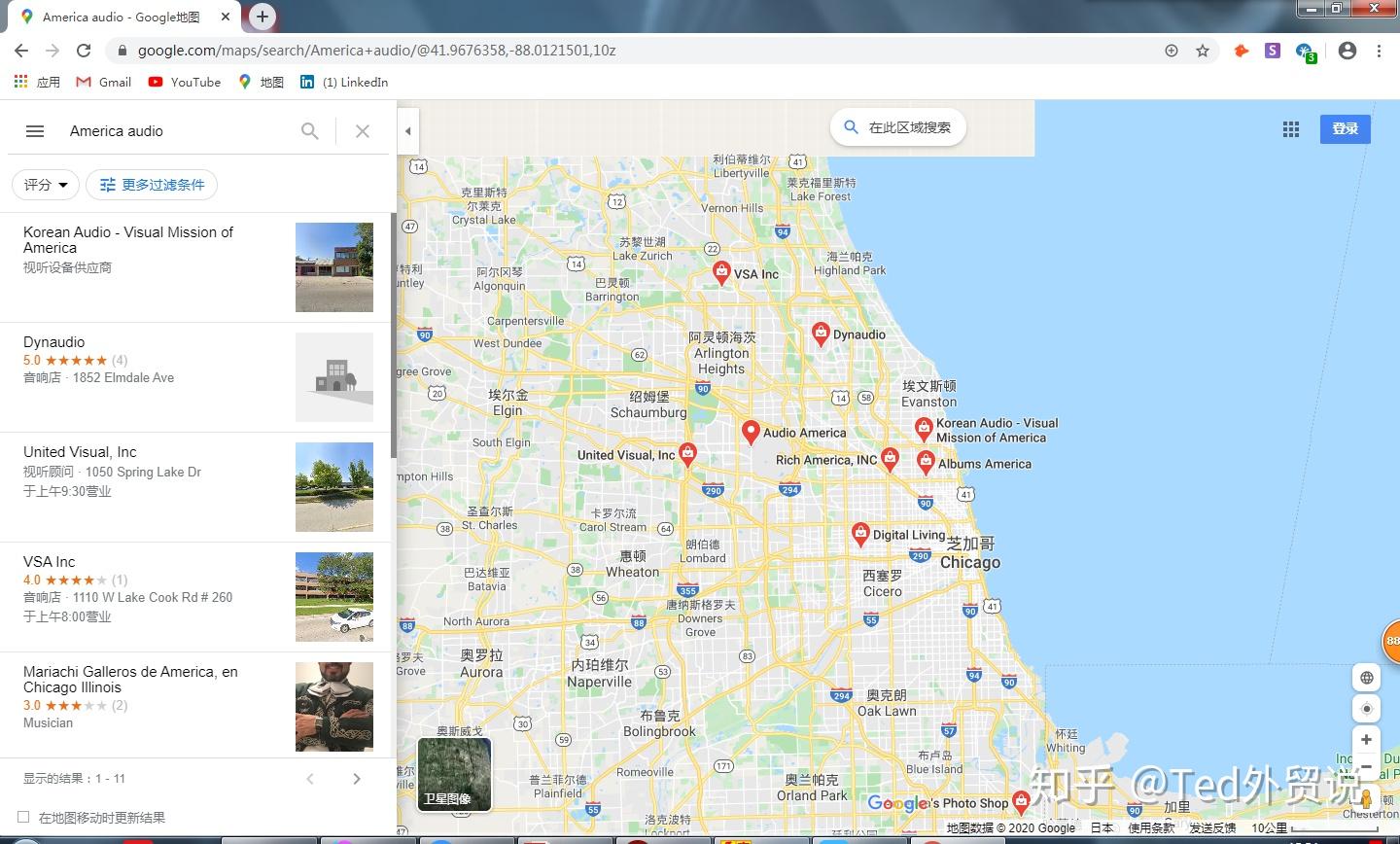
Task: Click the 在此区域搜索 button
Action: [898, 127]
